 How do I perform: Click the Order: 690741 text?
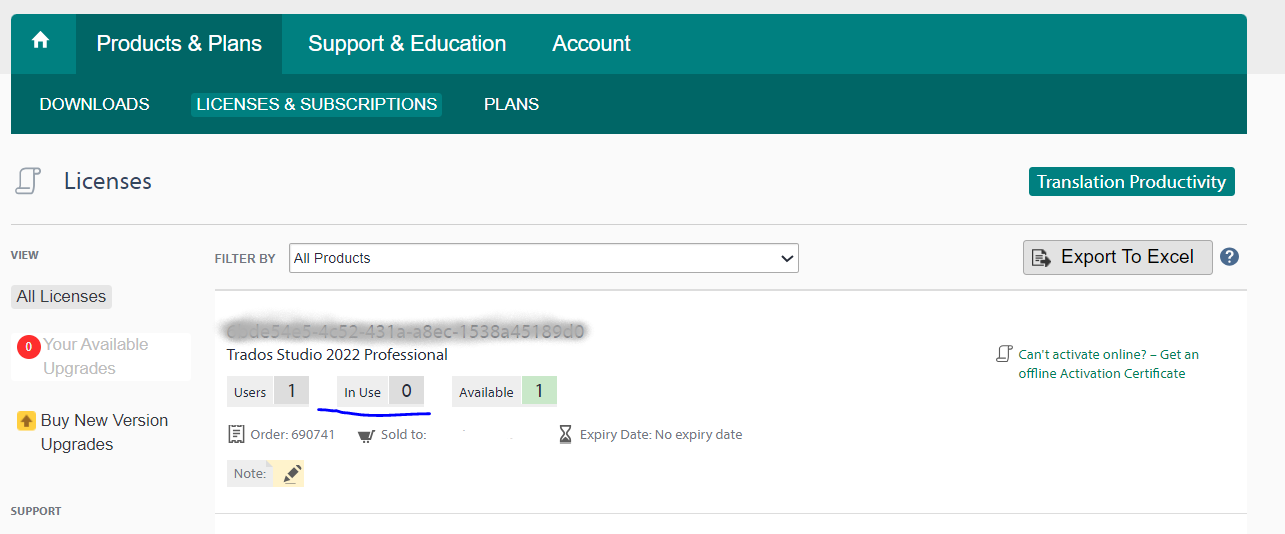pyautogui.click(x=293, y=435)
